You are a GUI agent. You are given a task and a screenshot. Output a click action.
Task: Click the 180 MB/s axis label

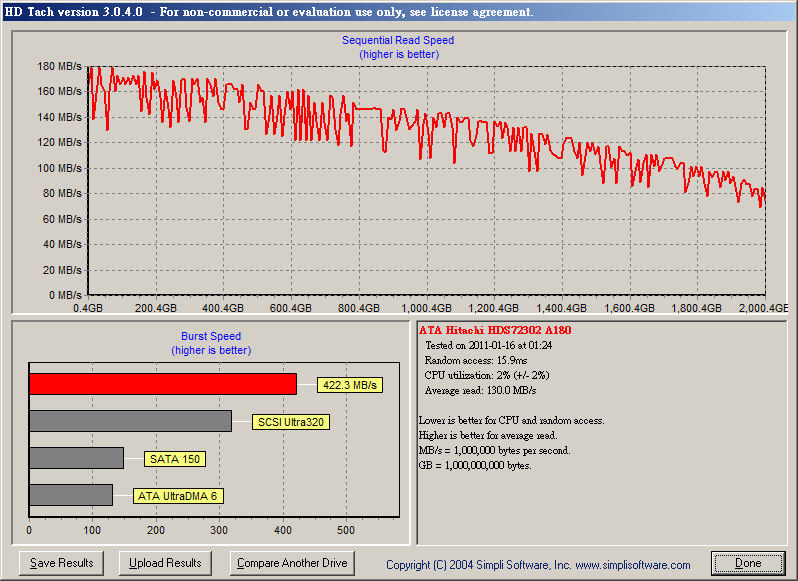pyautogui.click(x=59, y=66)
